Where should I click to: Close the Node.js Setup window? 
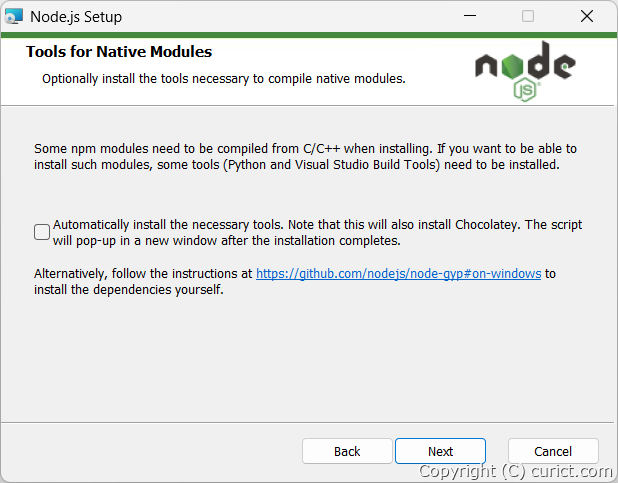[x=587, y=16]
